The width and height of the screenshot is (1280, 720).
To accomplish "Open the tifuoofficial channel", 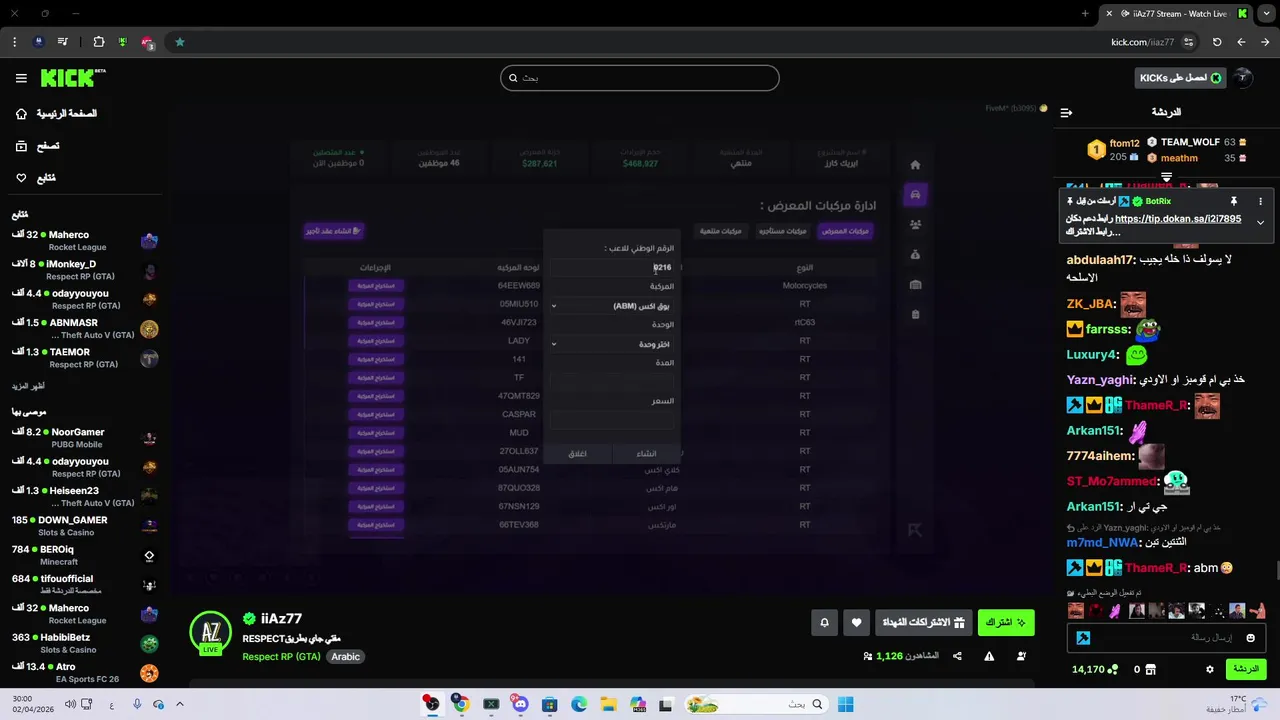I will tap(85, 584).
